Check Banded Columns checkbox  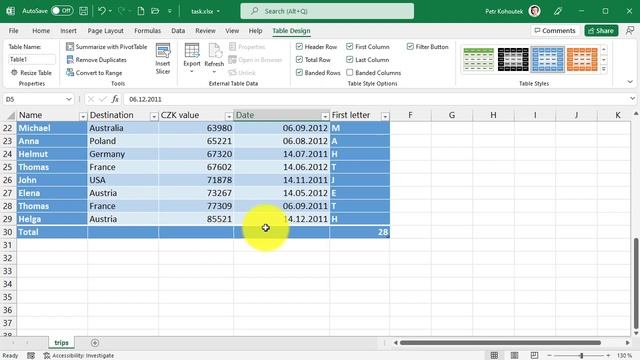349,73
